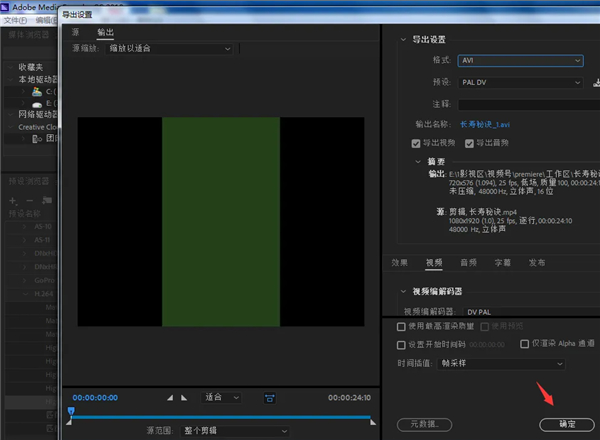Image resolution: width=600 pixels, height=440 pixels.
Task: Click the set out point triangle marker
Action: (184, 397)
